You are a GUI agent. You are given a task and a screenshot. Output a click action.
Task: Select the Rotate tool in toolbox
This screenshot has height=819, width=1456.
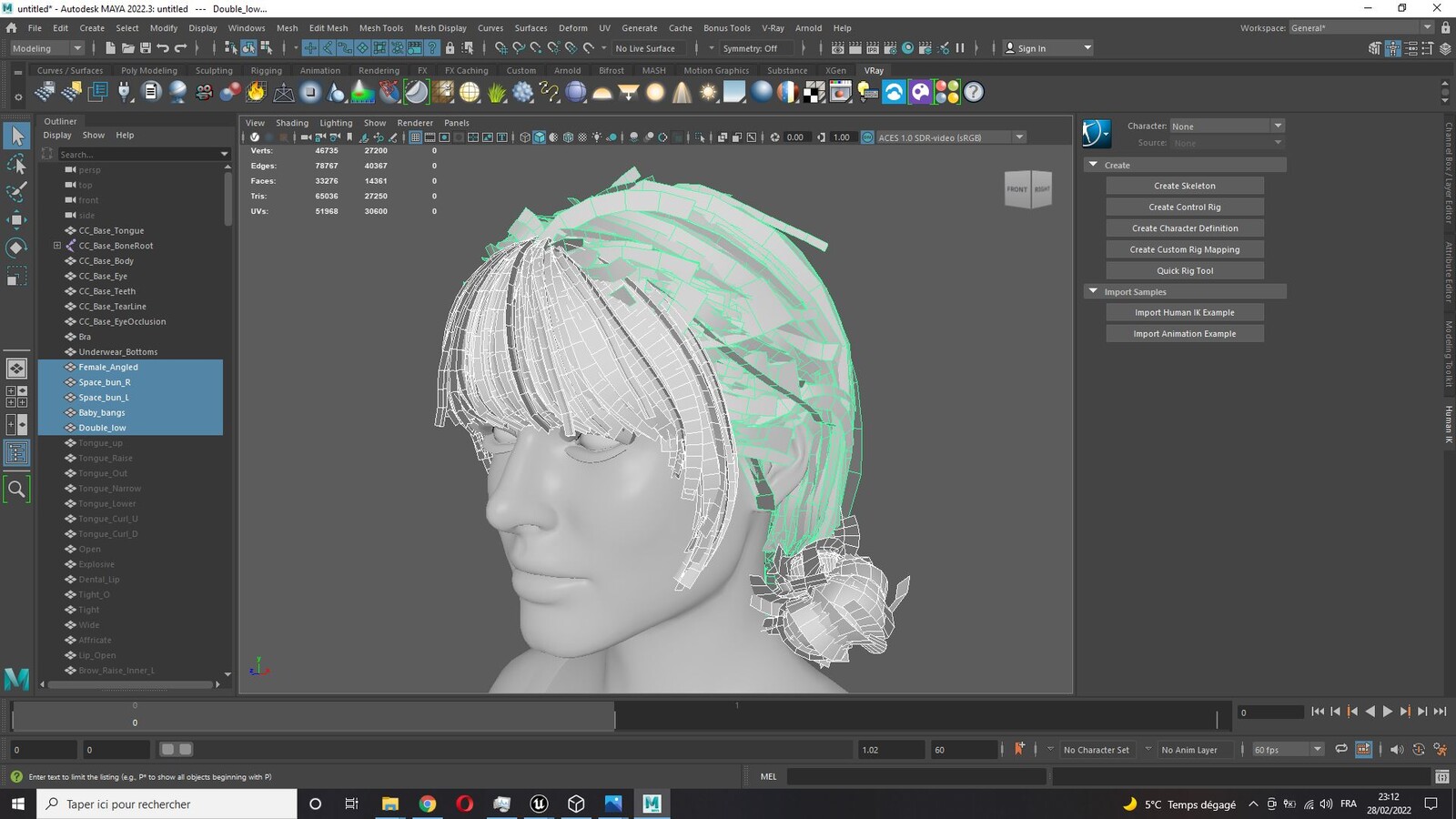coord(16,248)
